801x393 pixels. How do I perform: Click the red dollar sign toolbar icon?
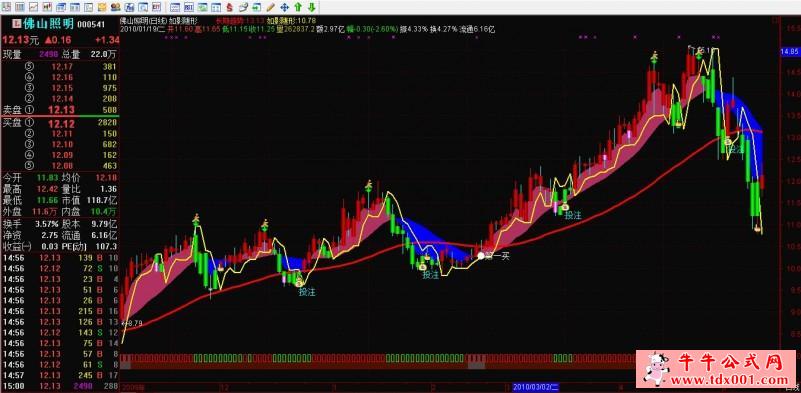tap(229, 7)
